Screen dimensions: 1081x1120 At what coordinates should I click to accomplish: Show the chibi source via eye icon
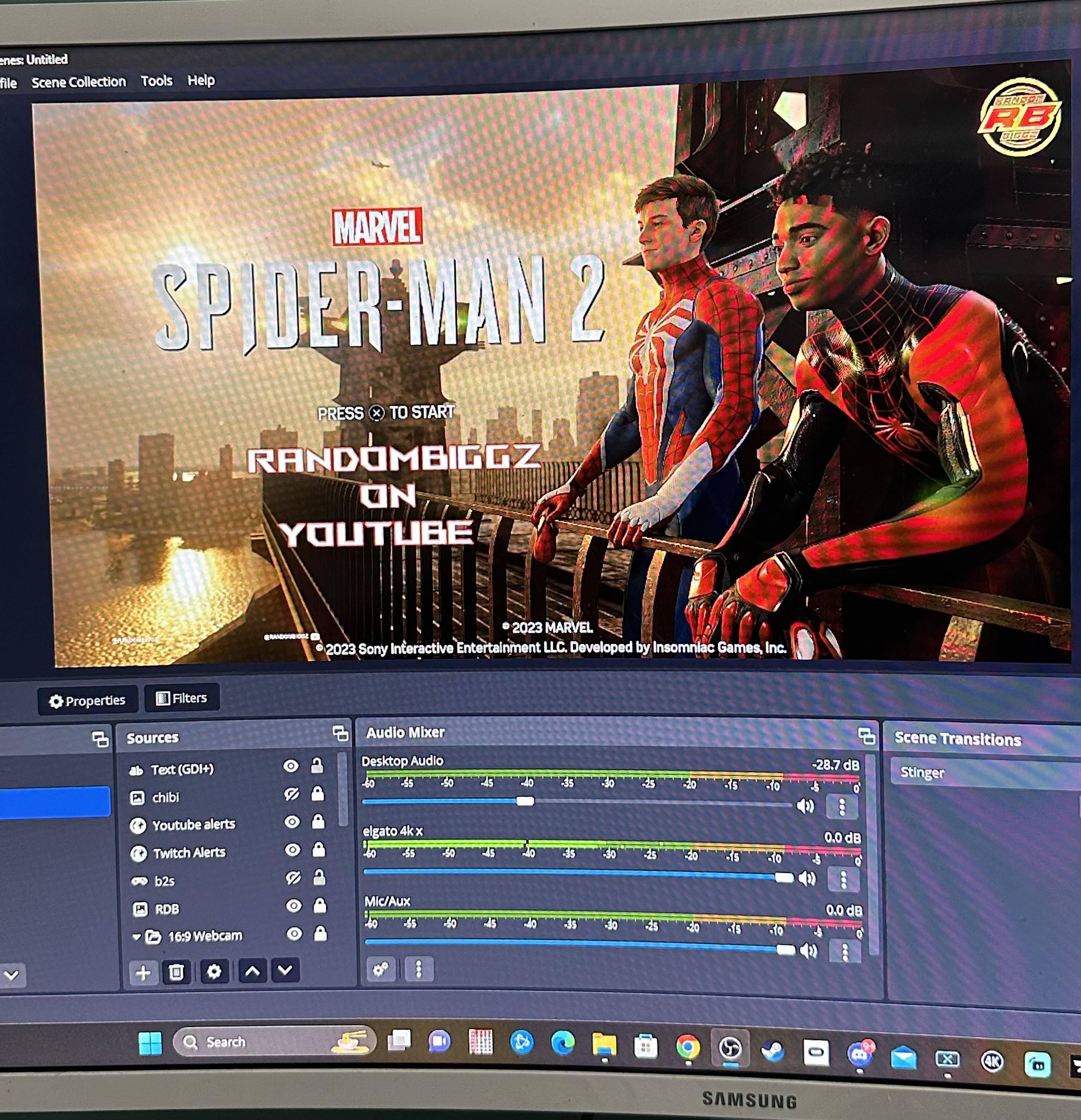292,794
